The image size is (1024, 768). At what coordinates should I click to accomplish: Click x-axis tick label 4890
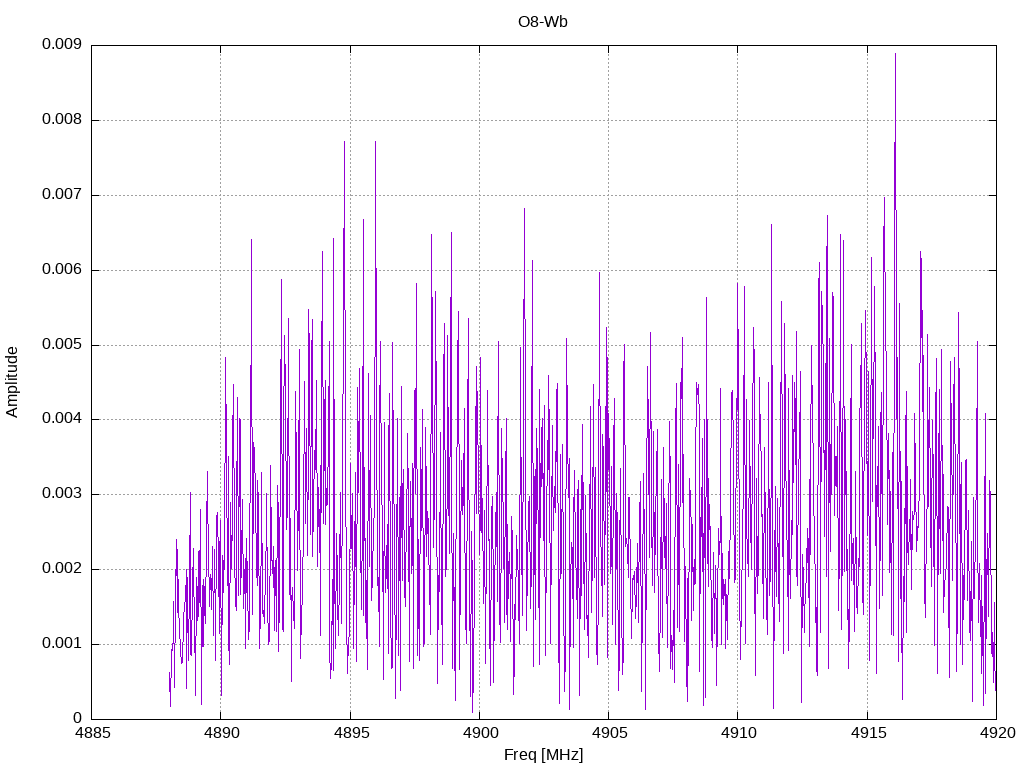coord(221,733)
